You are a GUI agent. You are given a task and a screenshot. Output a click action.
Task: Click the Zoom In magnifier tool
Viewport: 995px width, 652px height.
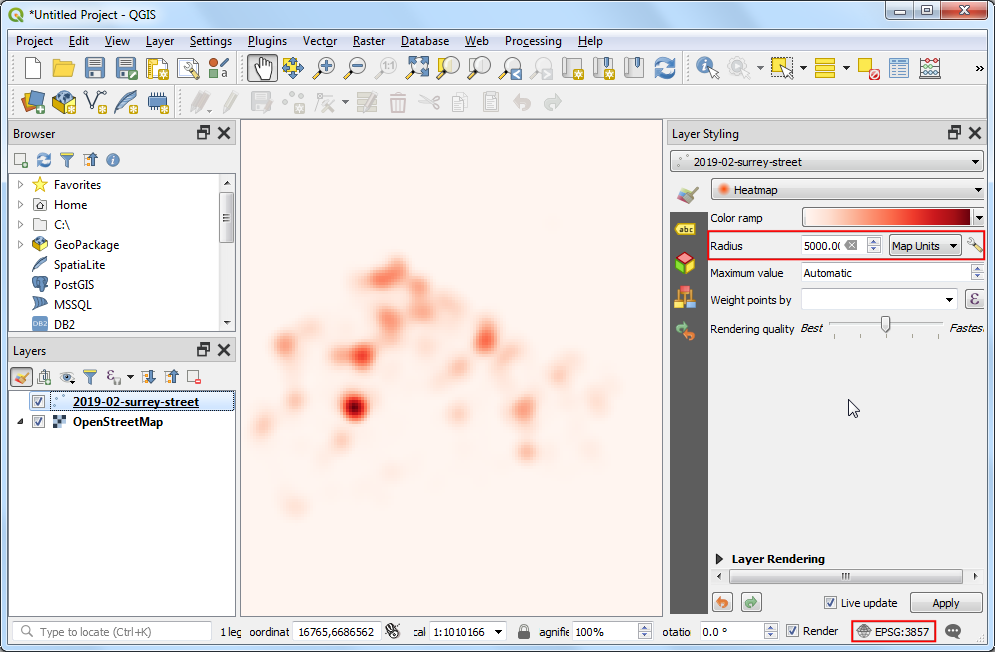(324, 68)
